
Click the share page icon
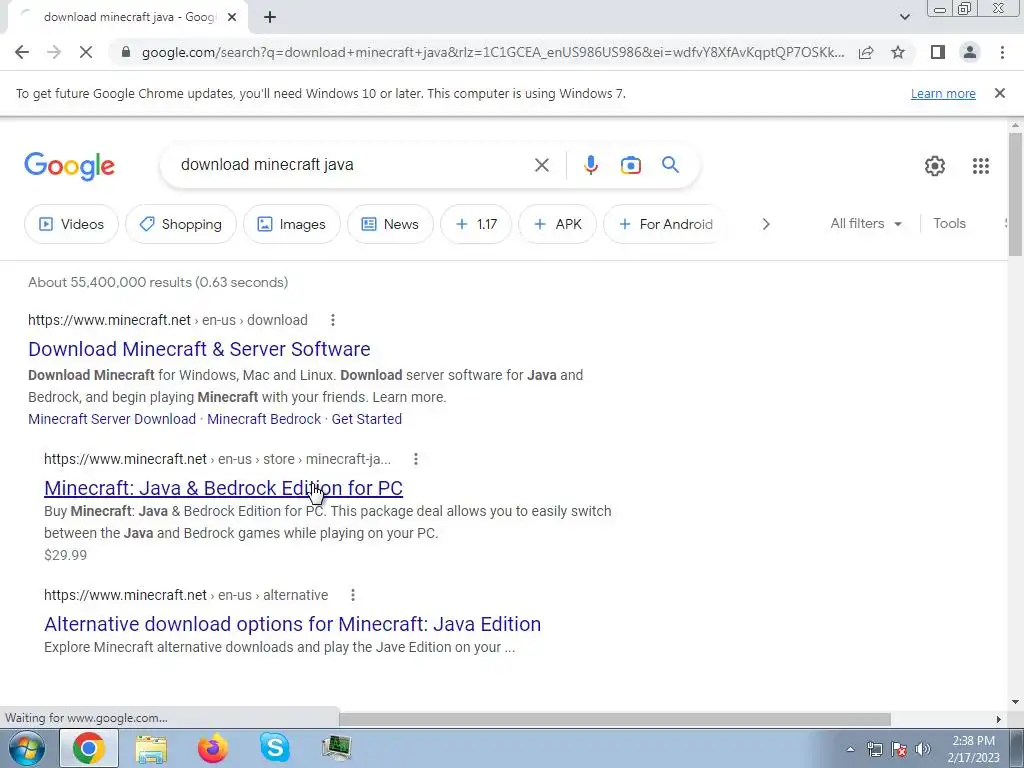866,52
